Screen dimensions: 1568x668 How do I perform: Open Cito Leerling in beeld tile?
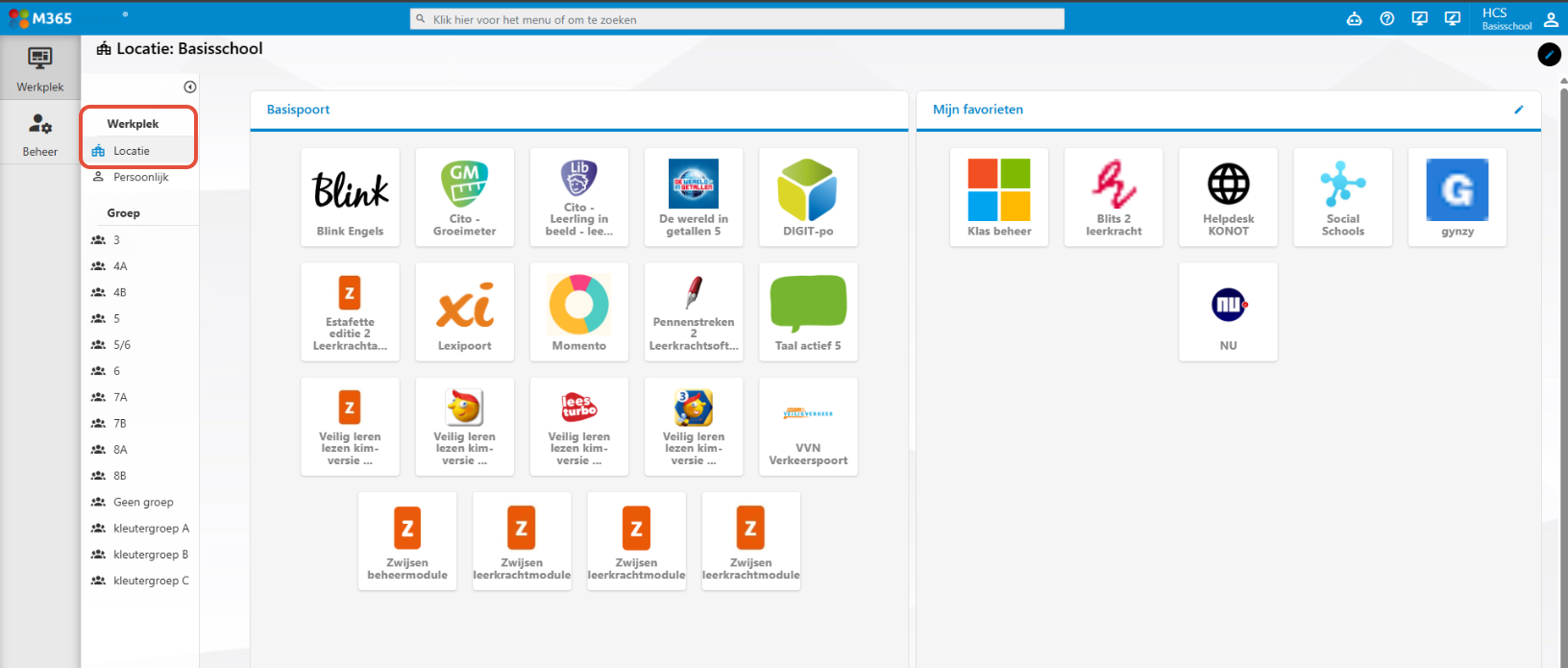pos(578,197)
